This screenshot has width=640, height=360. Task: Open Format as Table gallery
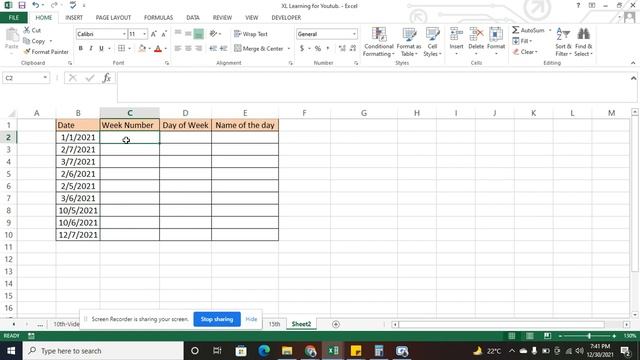(x=409, y=42)
